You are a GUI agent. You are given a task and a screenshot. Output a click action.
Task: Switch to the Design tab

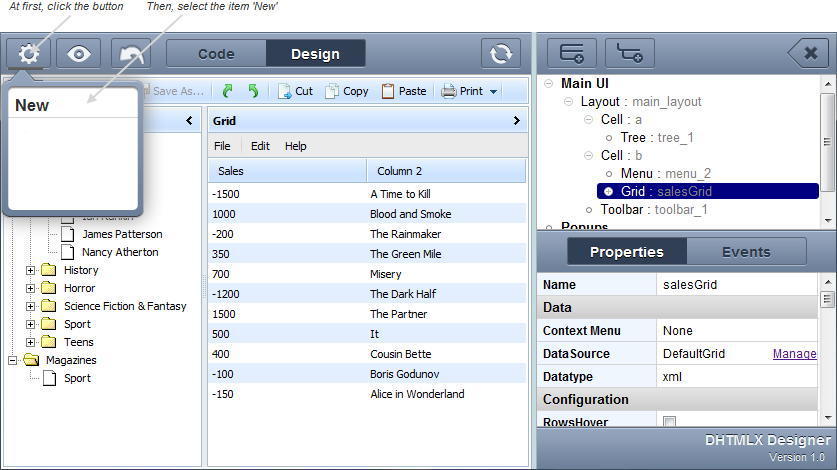coord(315,54)
